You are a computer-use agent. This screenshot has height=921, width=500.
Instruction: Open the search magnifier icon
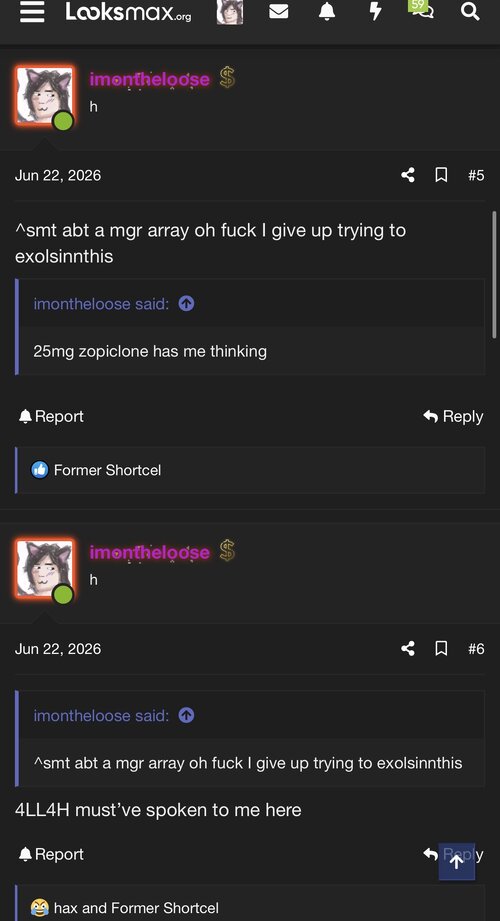tap(470, 11)
